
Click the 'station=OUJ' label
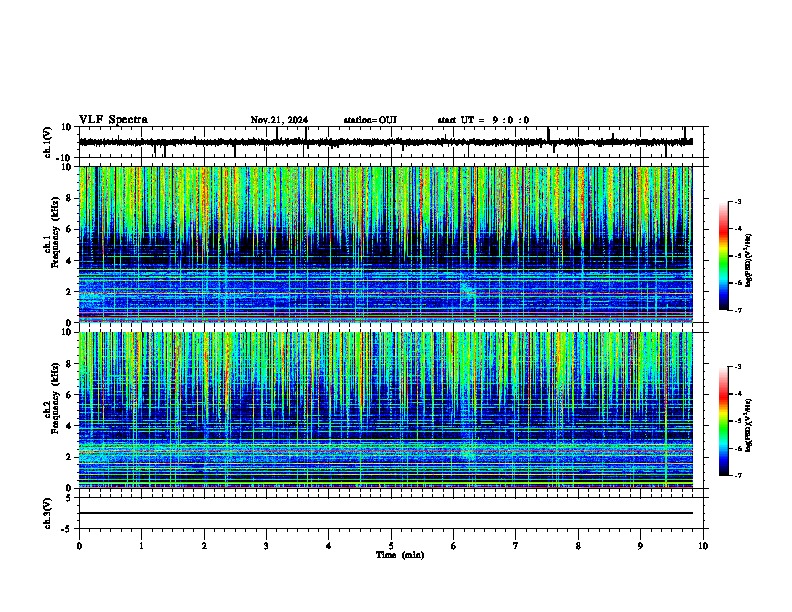tap(370, 120)
